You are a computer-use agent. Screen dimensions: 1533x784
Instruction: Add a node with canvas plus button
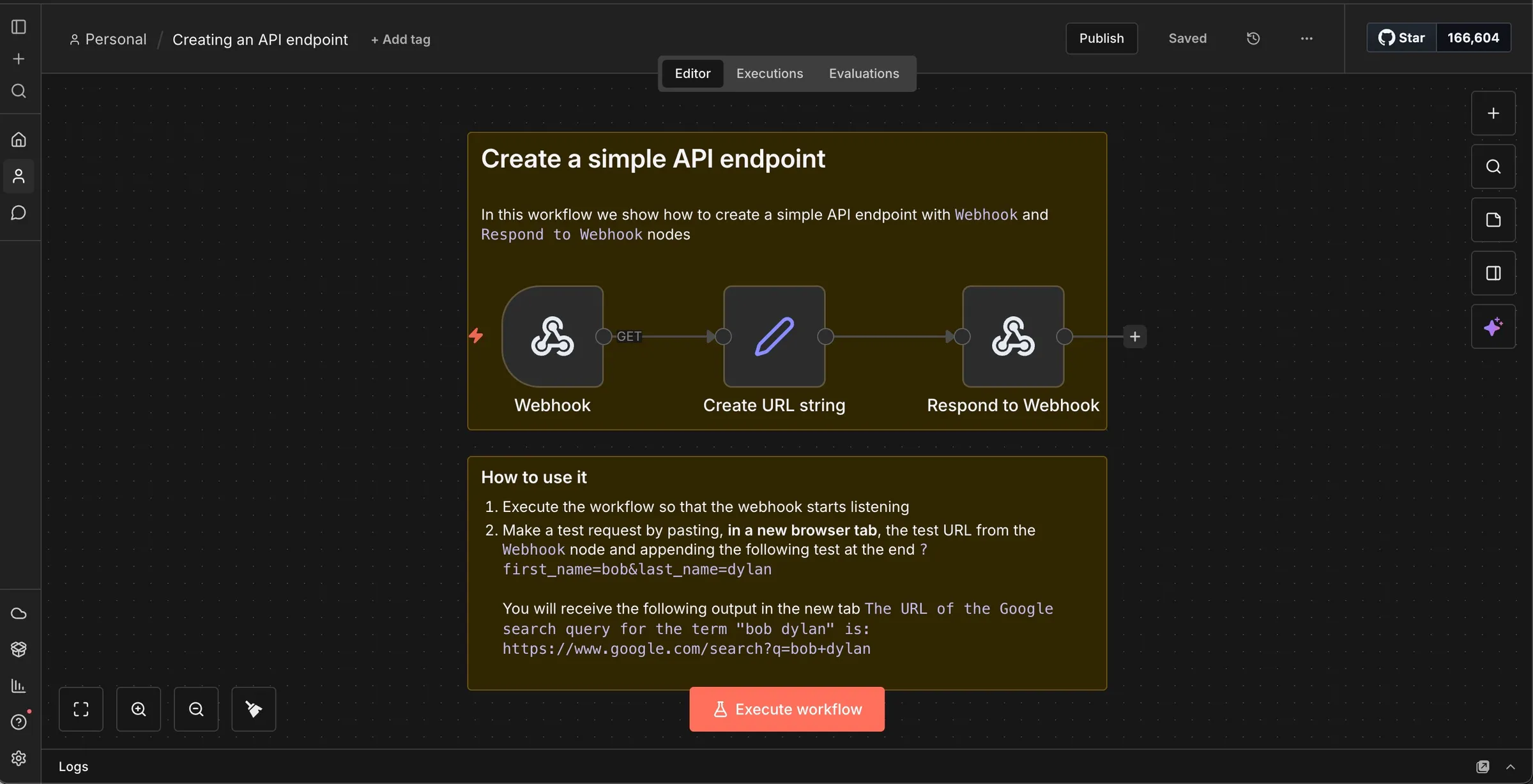pyautogui.click(x=1493, y=114)
